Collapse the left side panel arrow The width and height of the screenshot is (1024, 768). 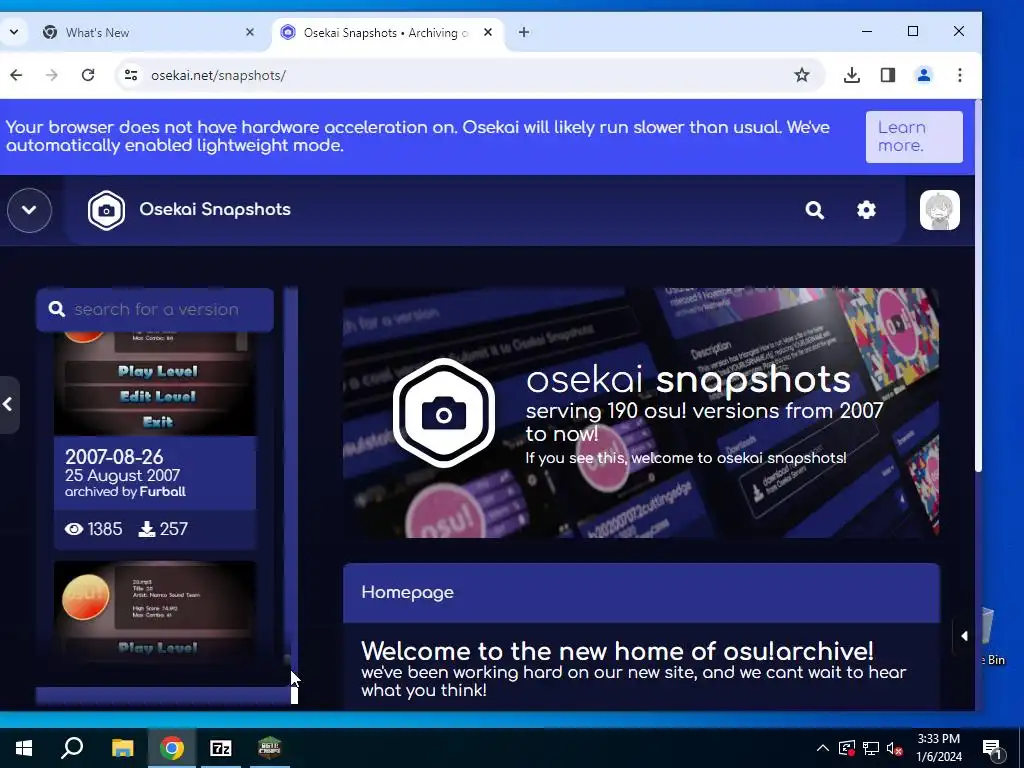[x=8, y=405]
